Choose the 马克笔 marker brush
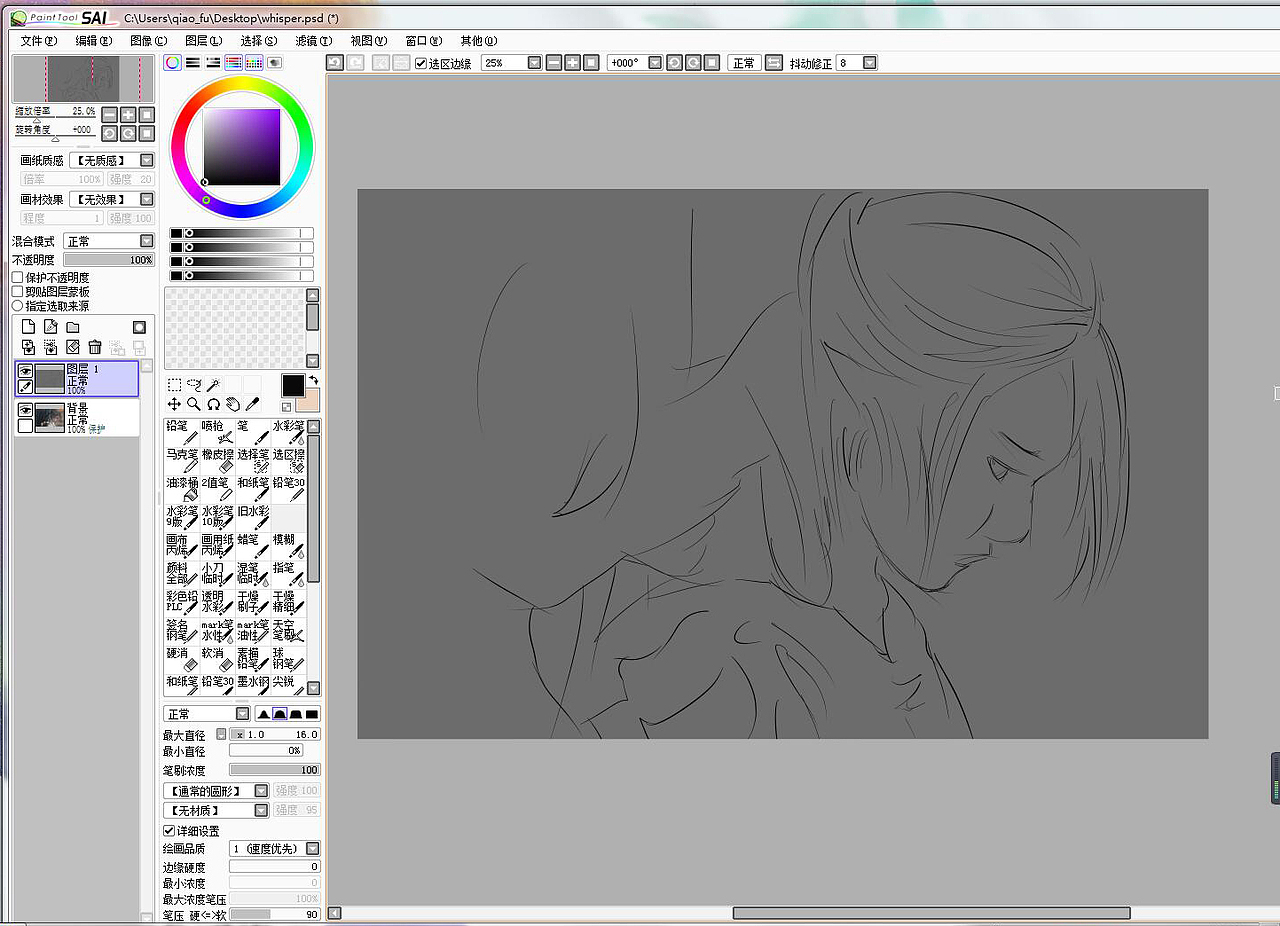This screenshot has height=926, width=1280. 182,460
